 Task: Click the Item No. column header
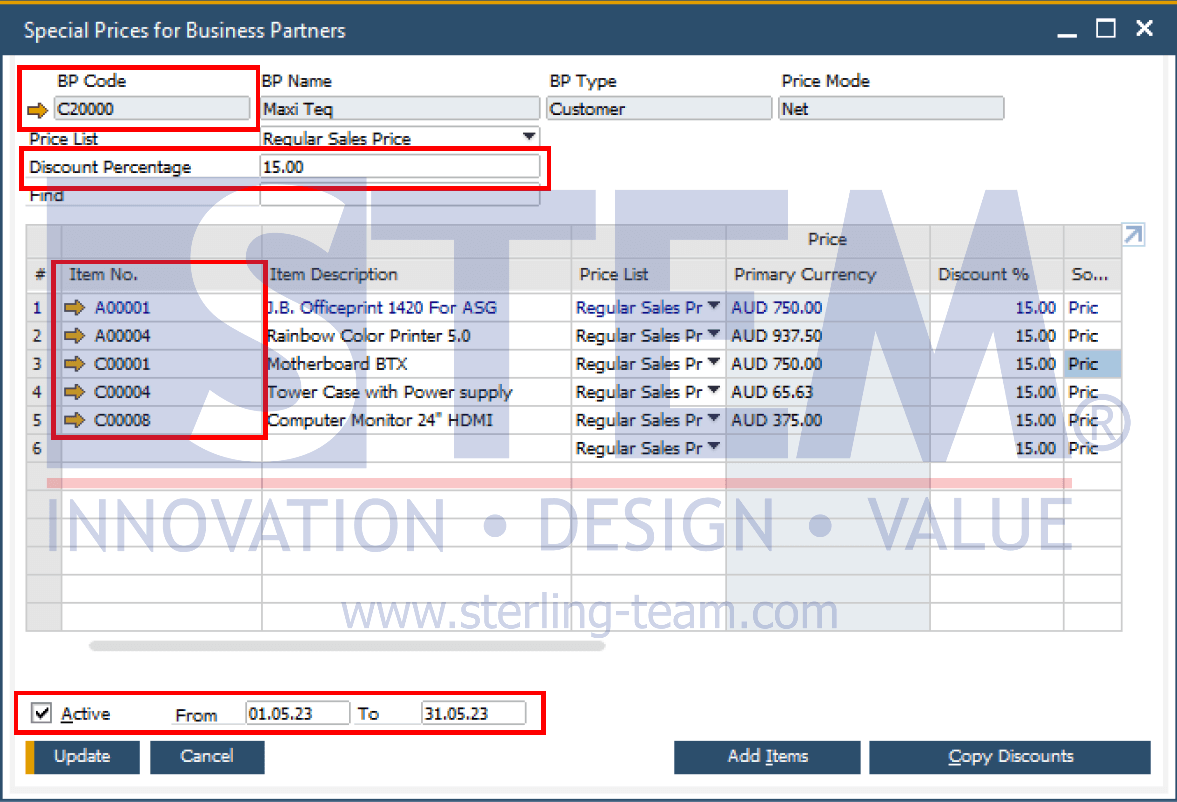coord(161,275)
